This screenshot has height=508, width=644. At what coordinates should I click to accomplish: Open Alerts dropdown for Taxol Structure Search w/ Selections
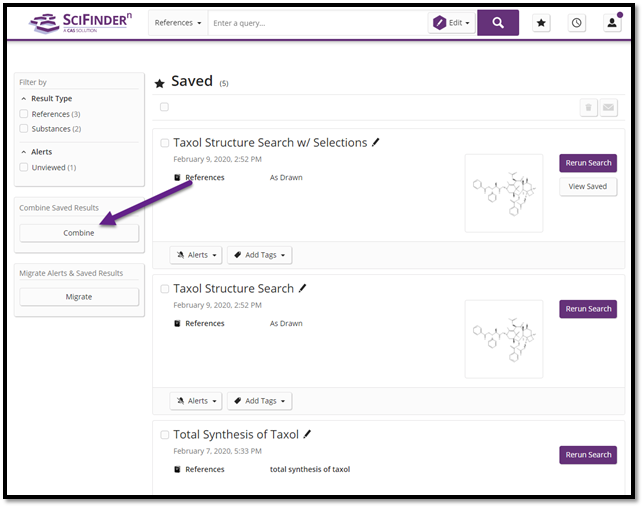click(196, 255)
